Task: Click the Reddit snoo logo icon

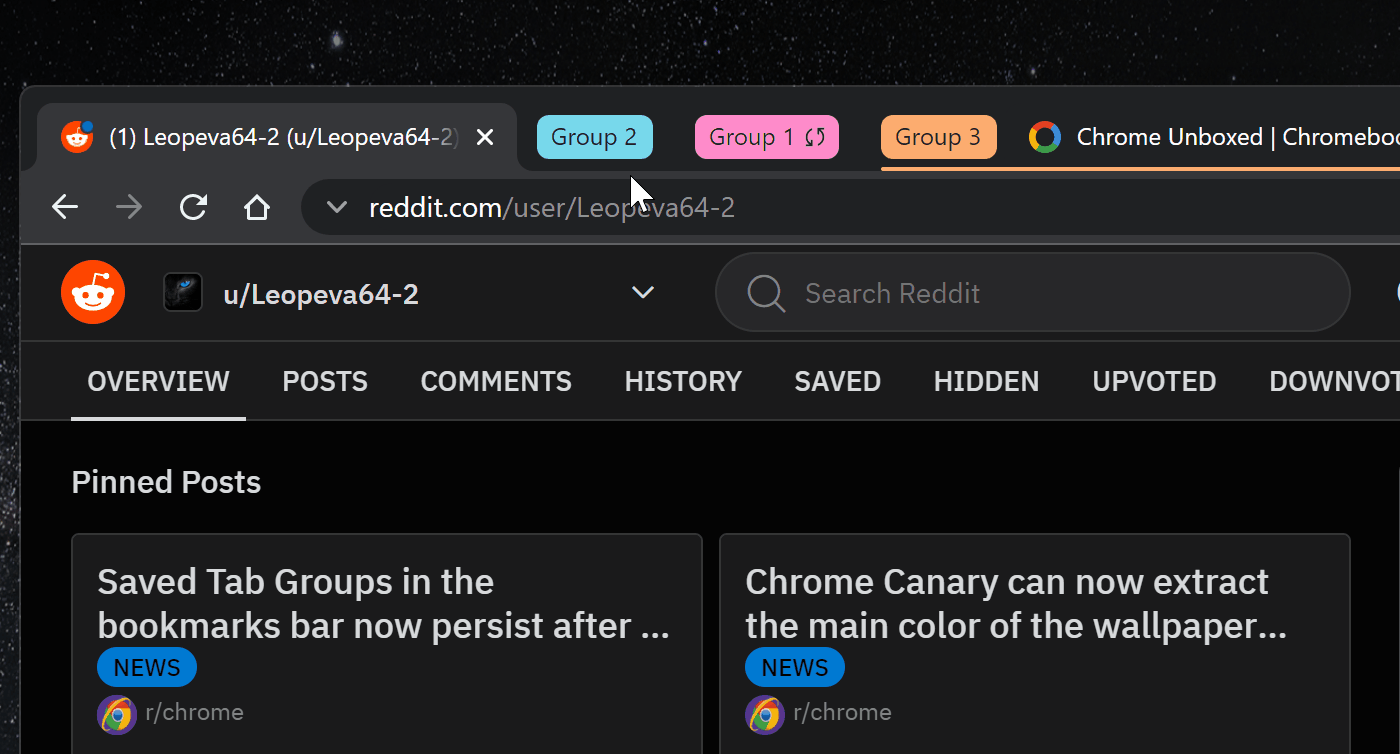Action: point(92,292)
